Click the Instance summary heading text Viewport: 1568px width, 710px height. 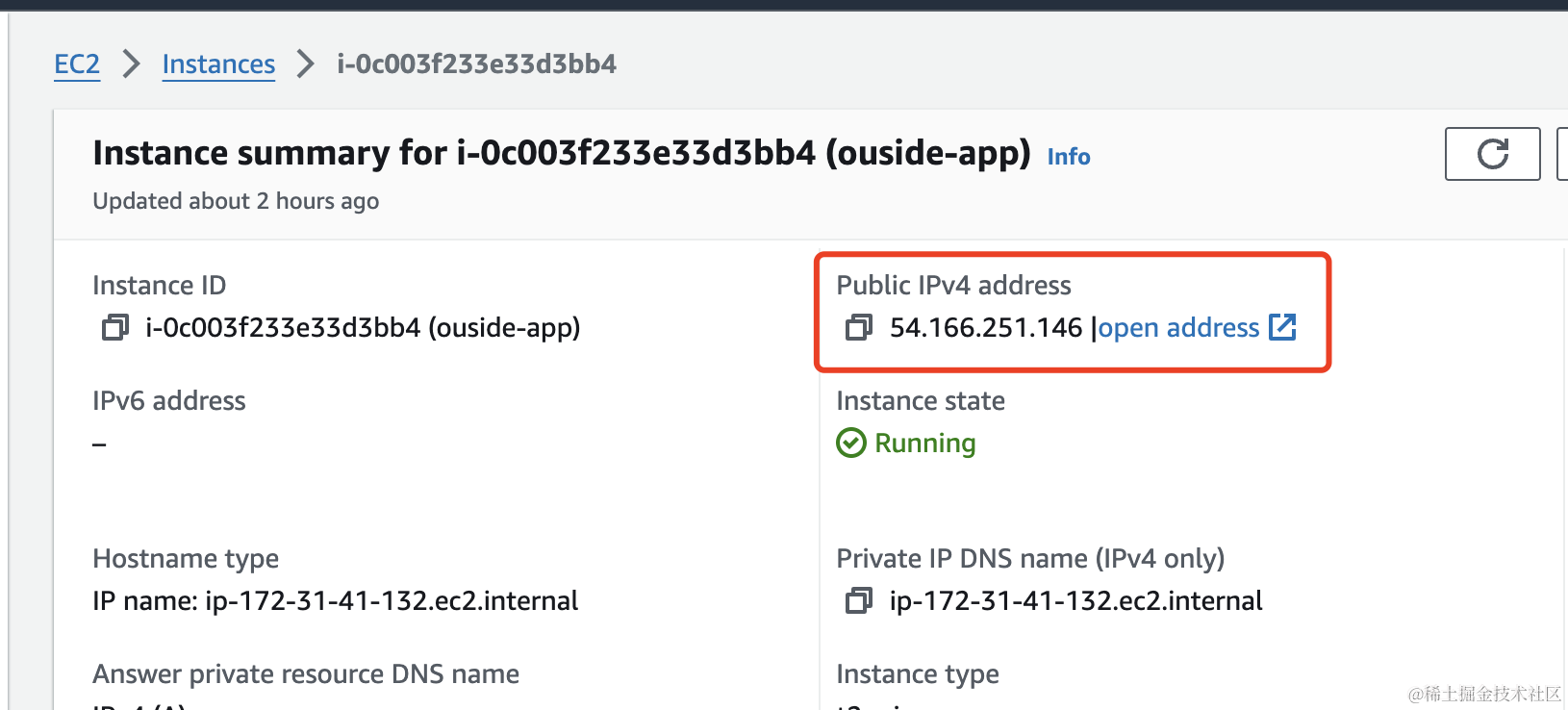[561, 153]
